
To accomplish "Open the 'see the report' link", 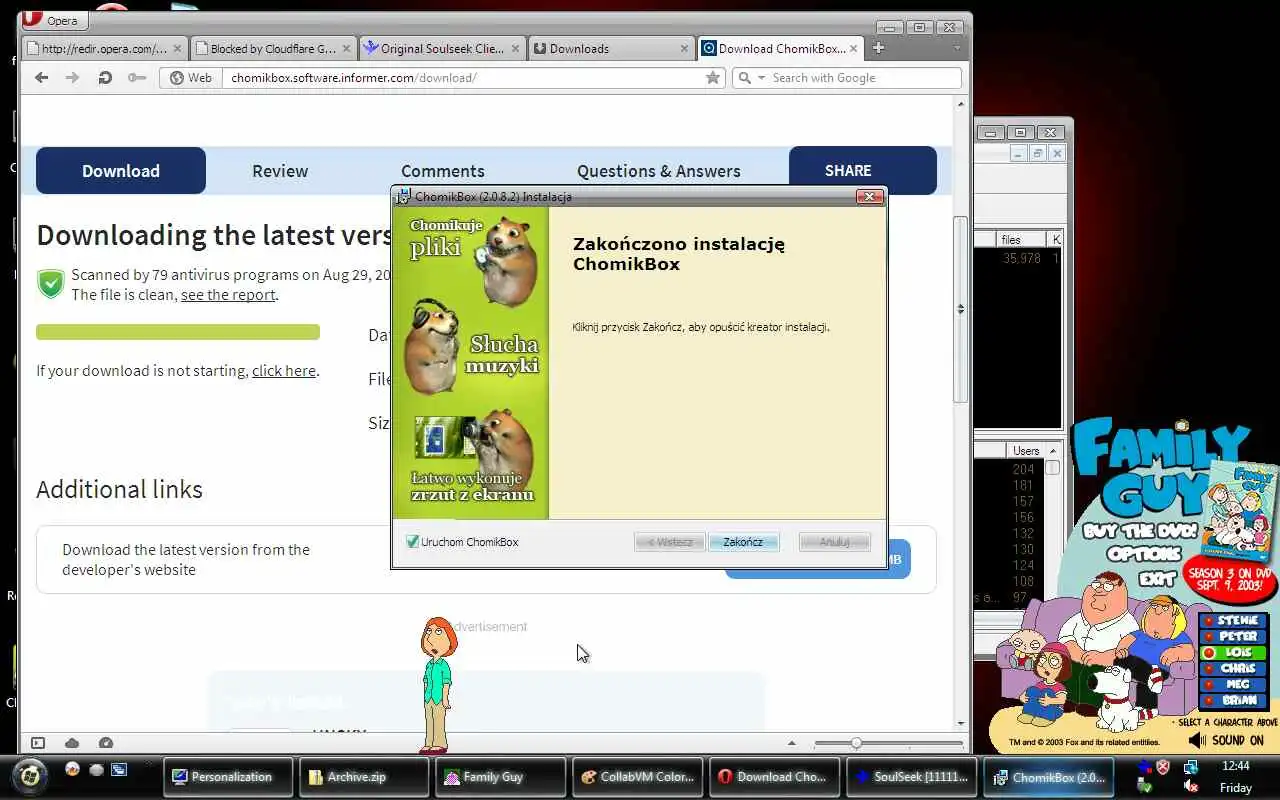I will pyautogui.click(x=228, y=295).
